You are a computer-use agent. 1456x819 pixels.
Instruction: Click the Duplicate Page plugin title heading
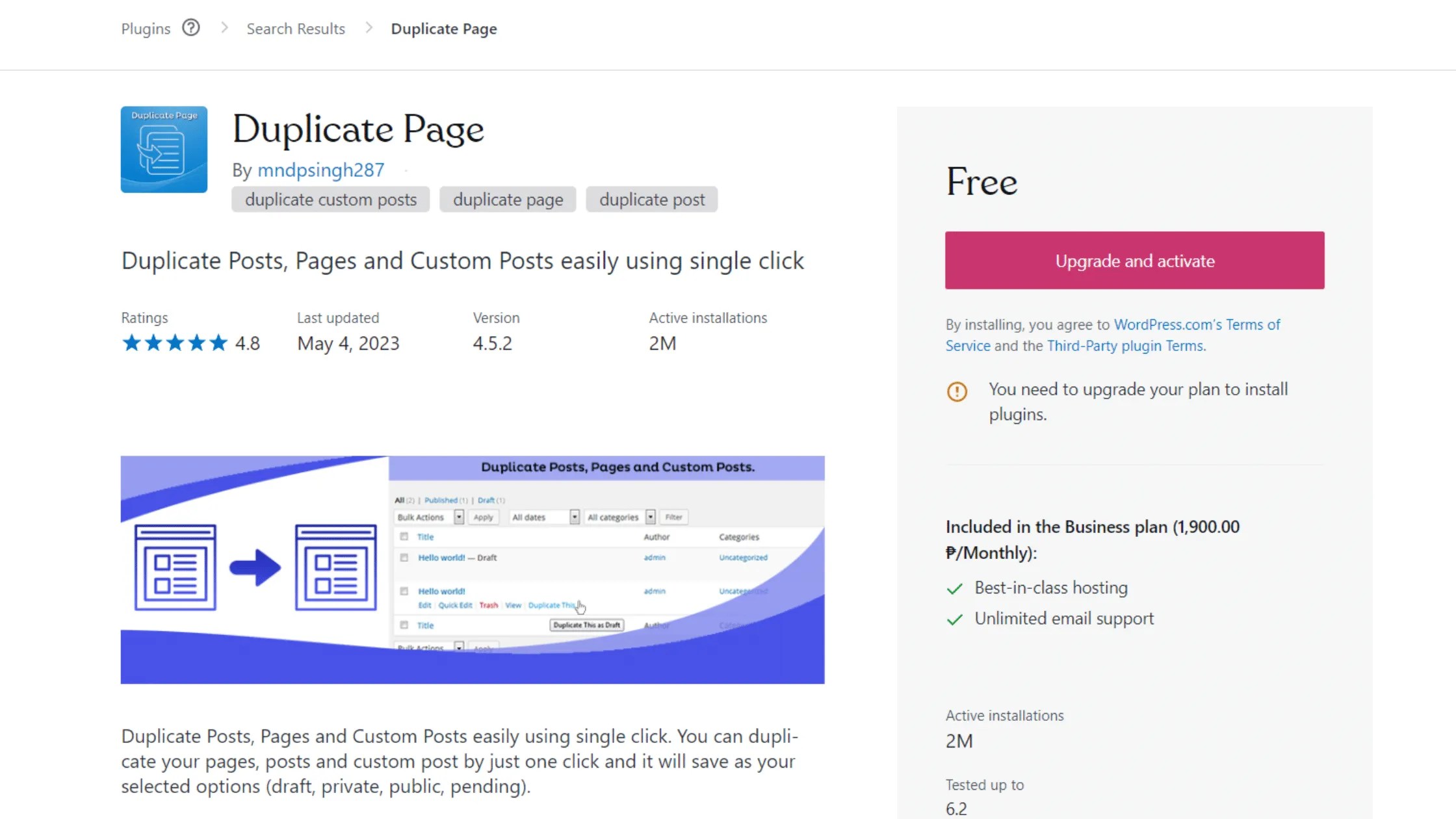(x=358, y=129)
